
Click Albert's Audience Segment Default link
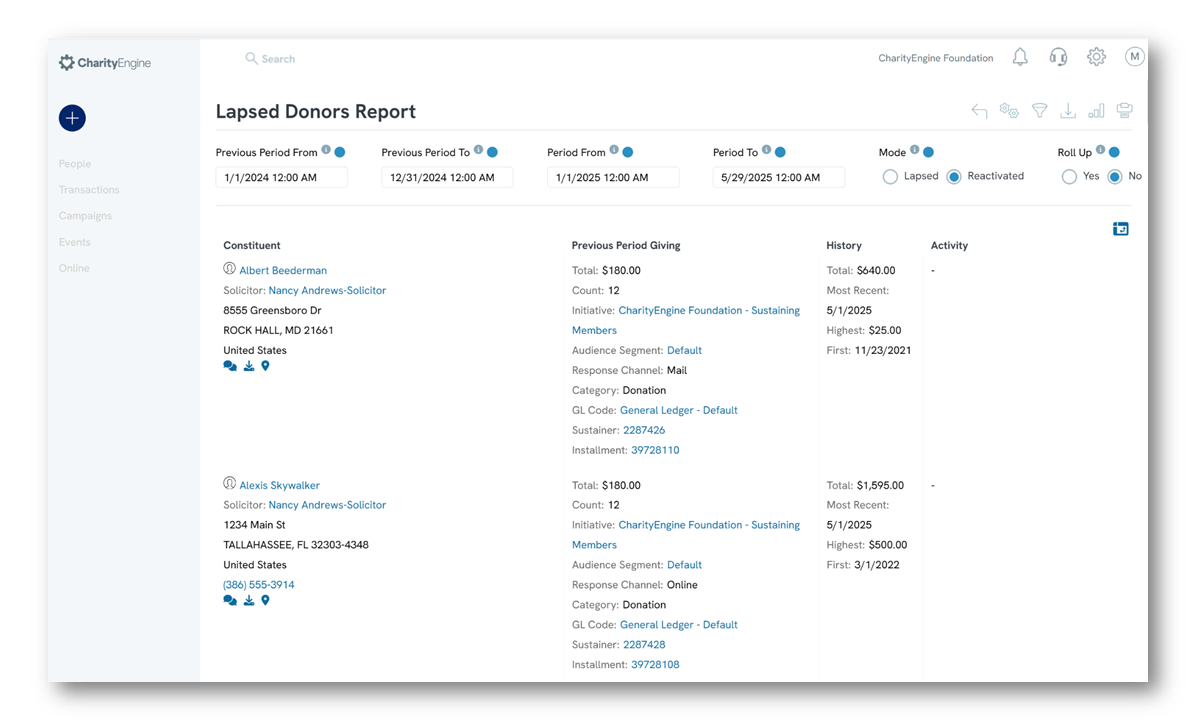(x=684, y=351)
